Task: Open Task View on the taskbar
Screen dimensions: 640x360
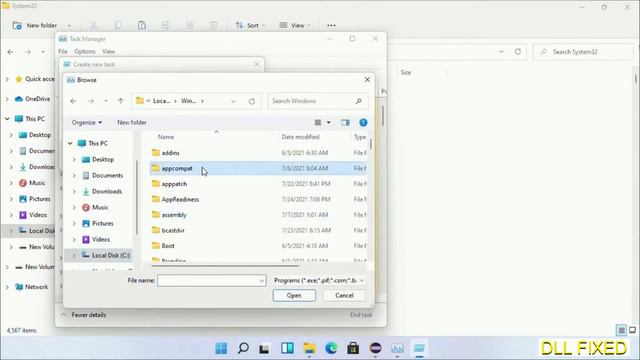Action: (x=264, y=348)
